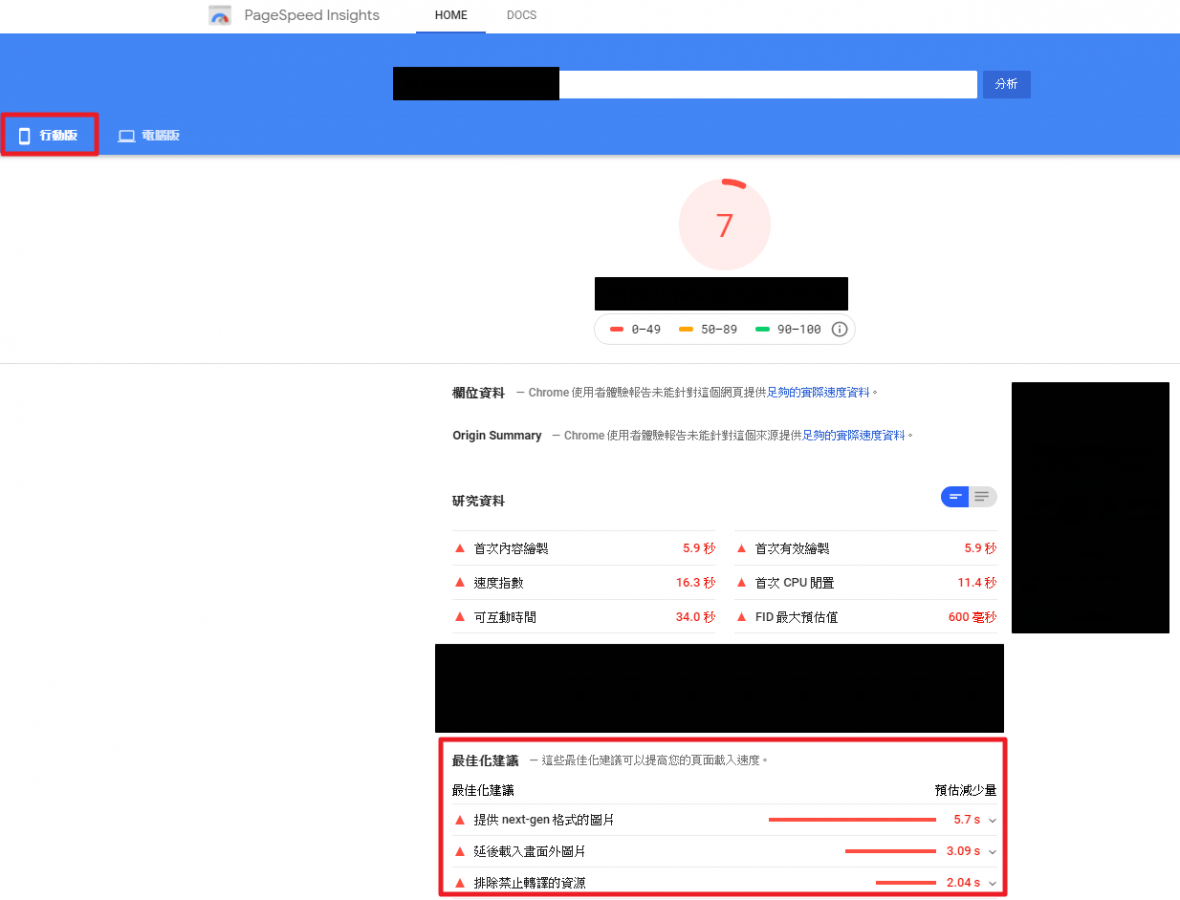The height and width of the screenshot is (900, 1180).
Task: Click the 0–49 red legend entry
Action: [x=636, y=330]
